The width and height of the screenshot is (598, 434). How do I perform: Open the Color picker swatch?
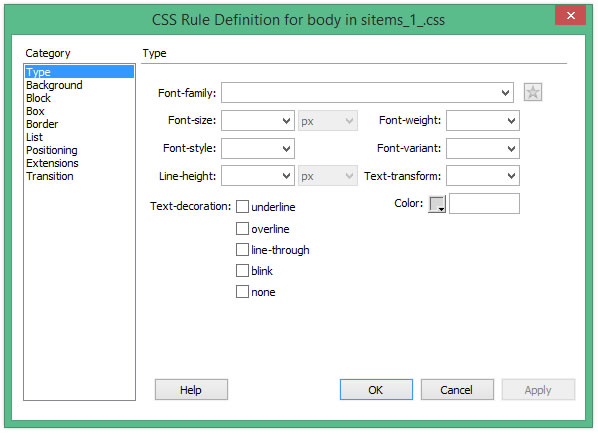coord(437,204)
